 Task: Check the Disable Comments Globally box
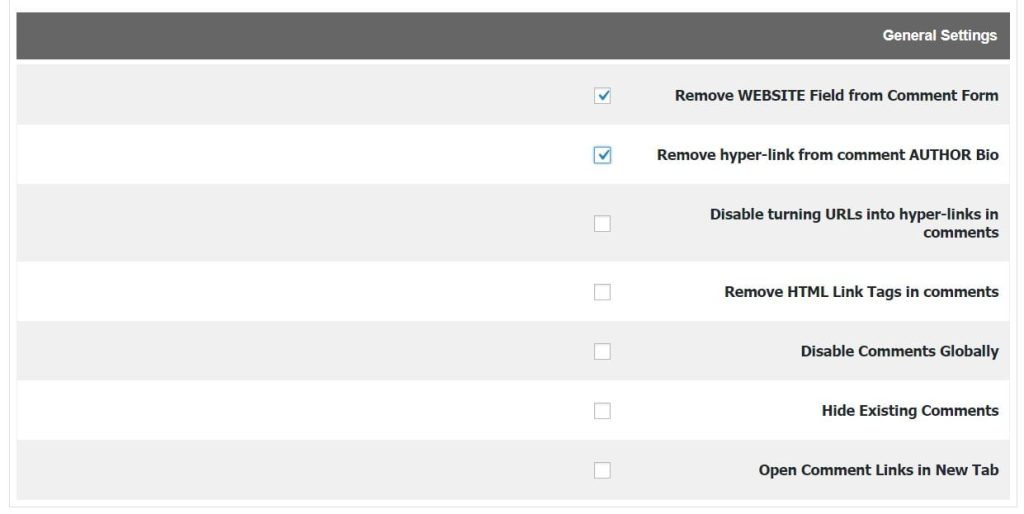[602, 351]
